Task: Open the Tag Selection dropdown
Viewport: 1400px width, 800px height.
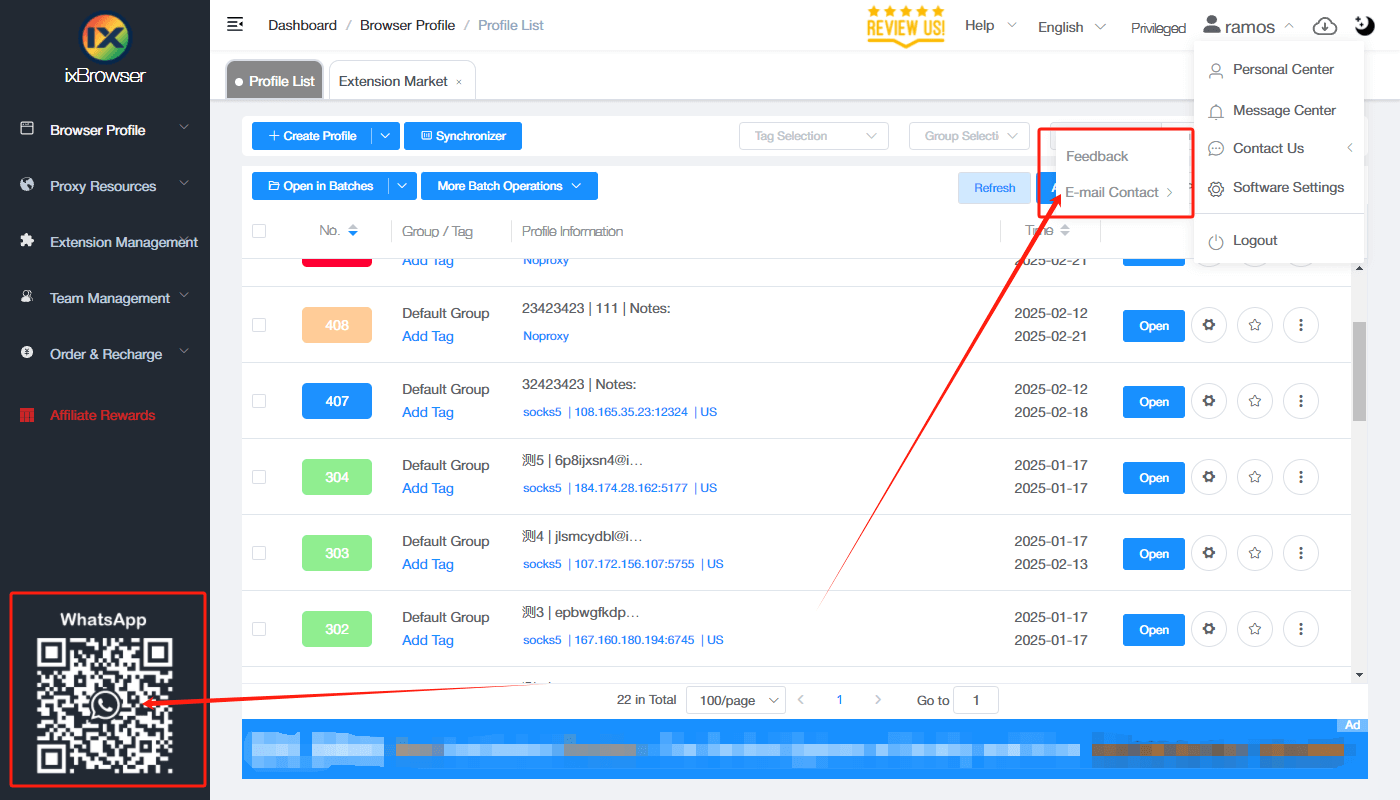Action: pos(813,135)
